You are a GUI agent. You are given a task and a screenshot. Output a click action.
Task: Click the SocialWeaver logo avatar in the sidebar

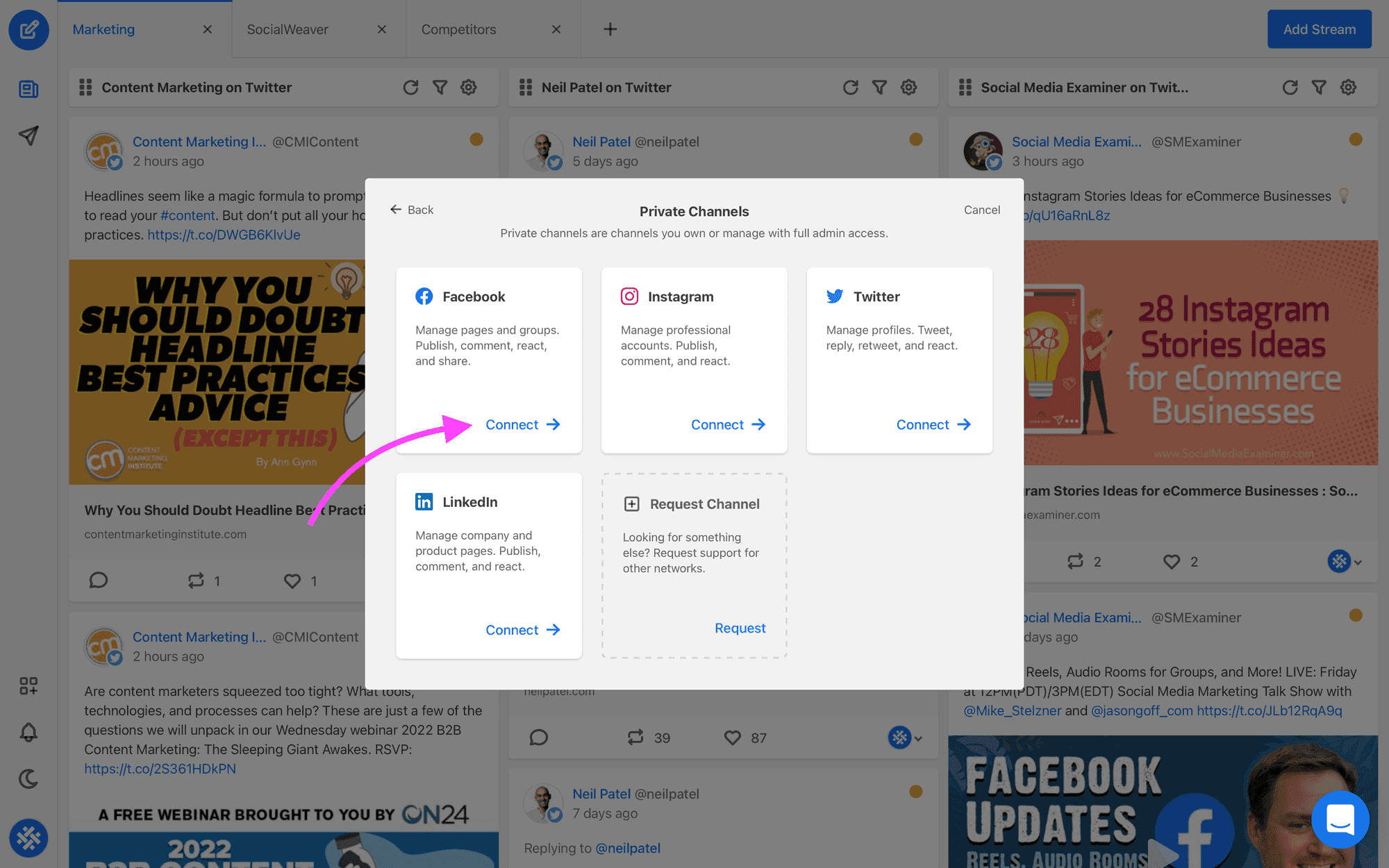(28, 837)
